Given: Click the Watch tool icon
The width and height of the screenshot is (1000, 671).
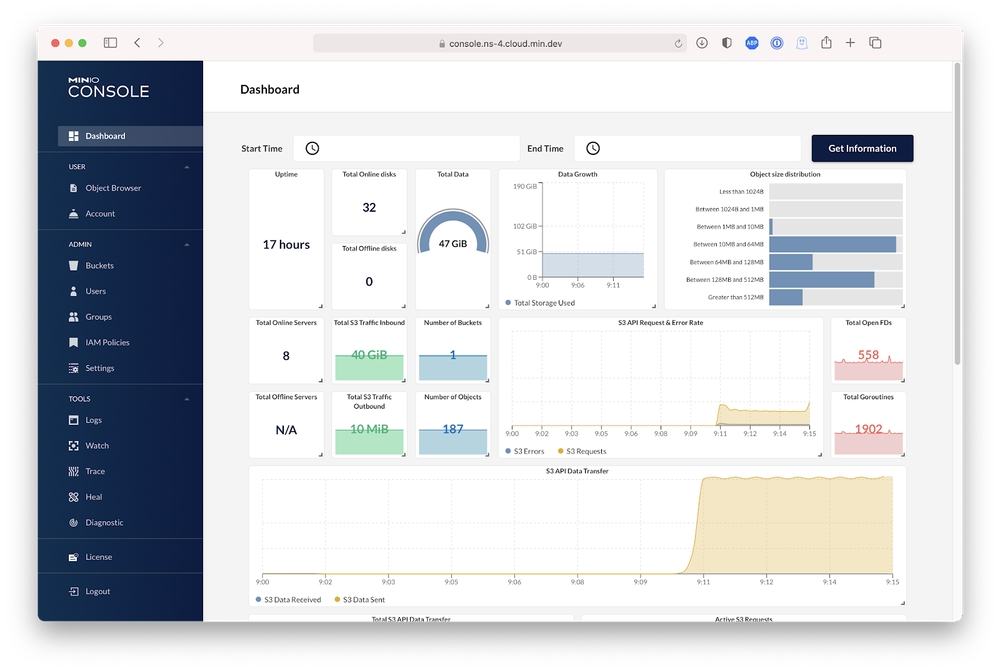Looking at the screenshot, I should tap(74, 446).
